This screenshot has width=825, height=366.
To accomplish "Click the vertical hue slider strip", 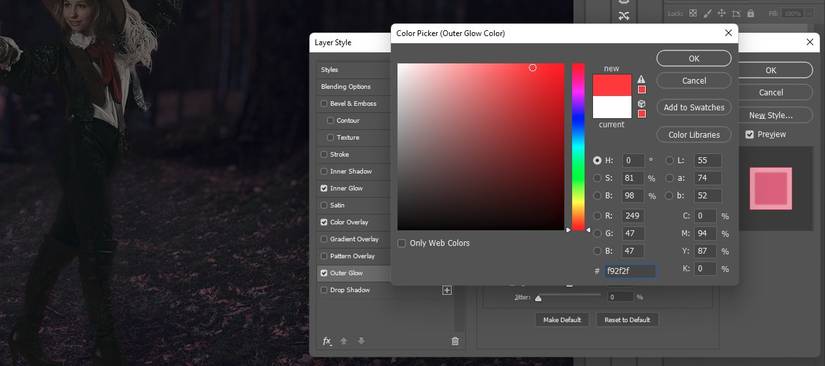I will click(x=578, y=147).
